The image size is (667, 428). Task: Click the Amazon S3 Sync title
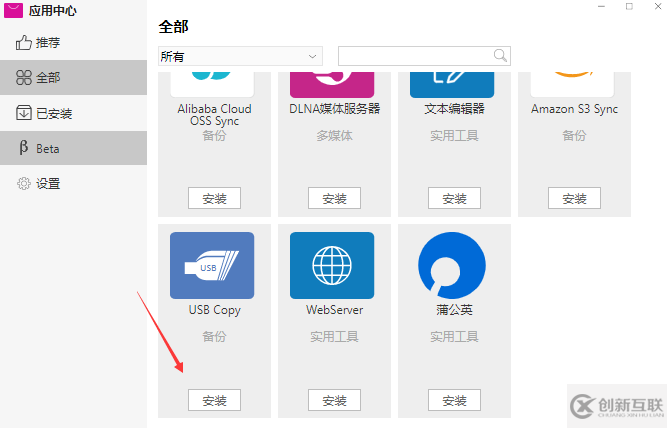574,109
